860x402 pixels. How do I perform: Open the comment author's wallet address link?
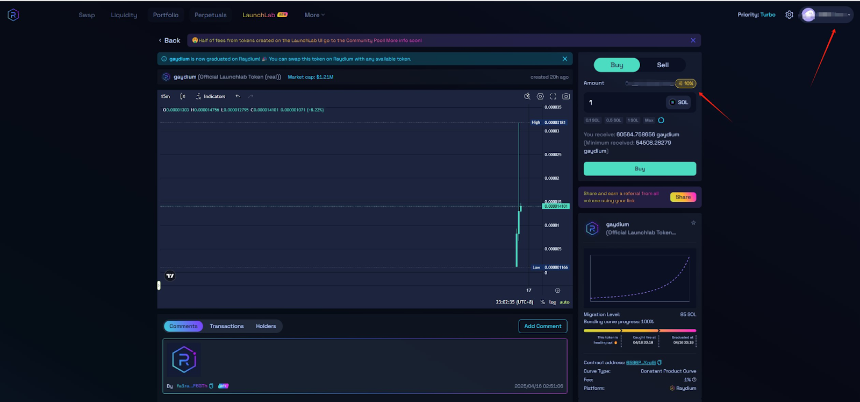(x=192, y=386)
